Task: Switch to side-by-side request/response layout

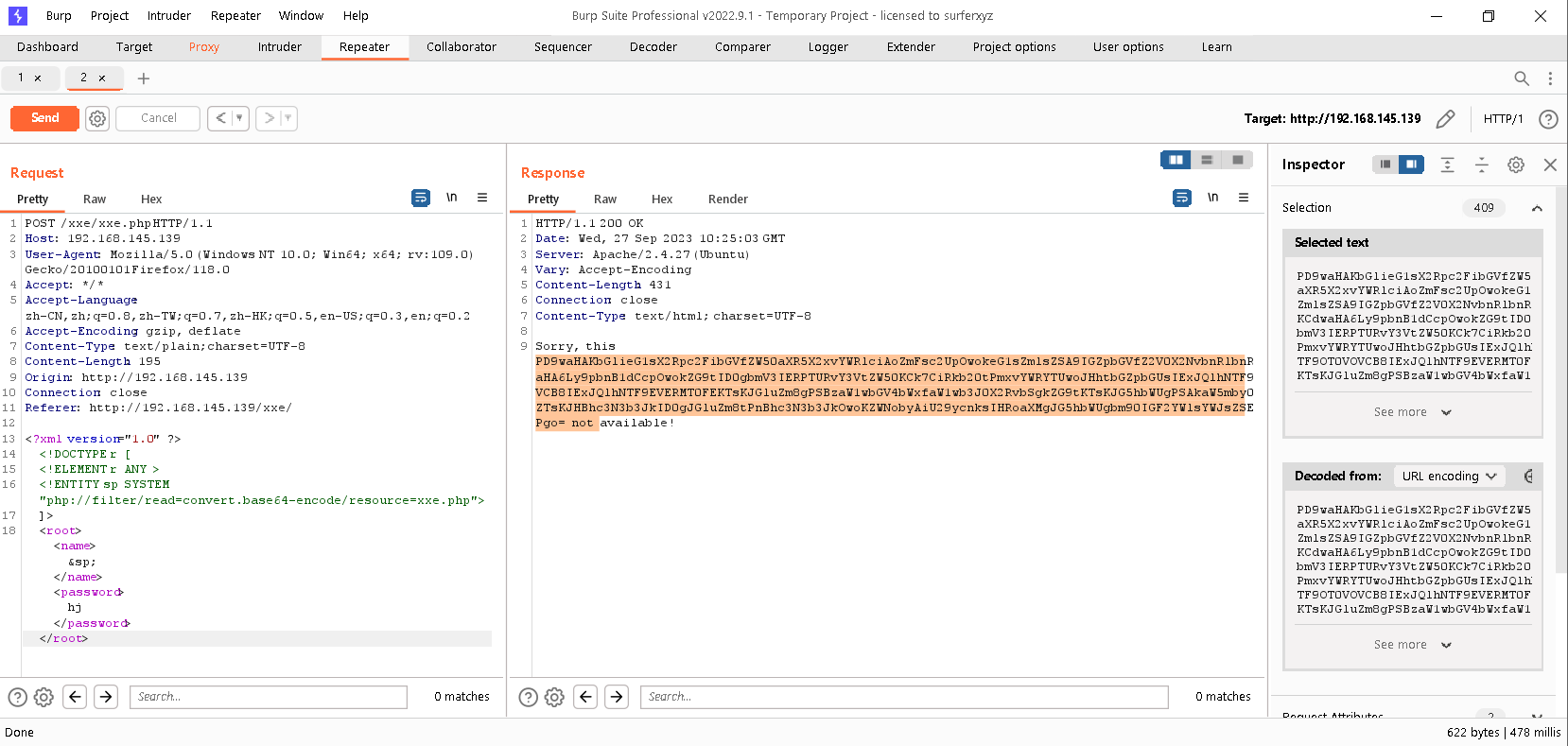Action: click(1176, 160)
